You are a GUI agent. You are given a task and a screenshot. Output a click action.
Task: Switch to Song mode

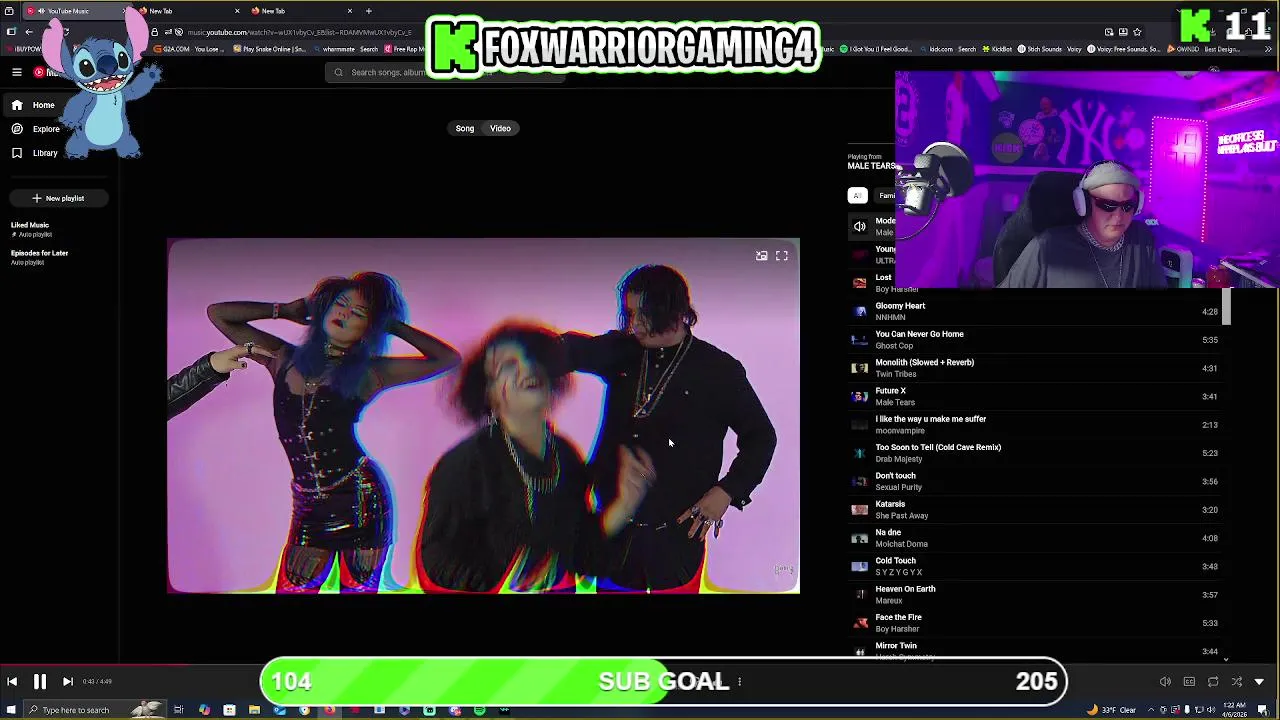click(465, 128)
